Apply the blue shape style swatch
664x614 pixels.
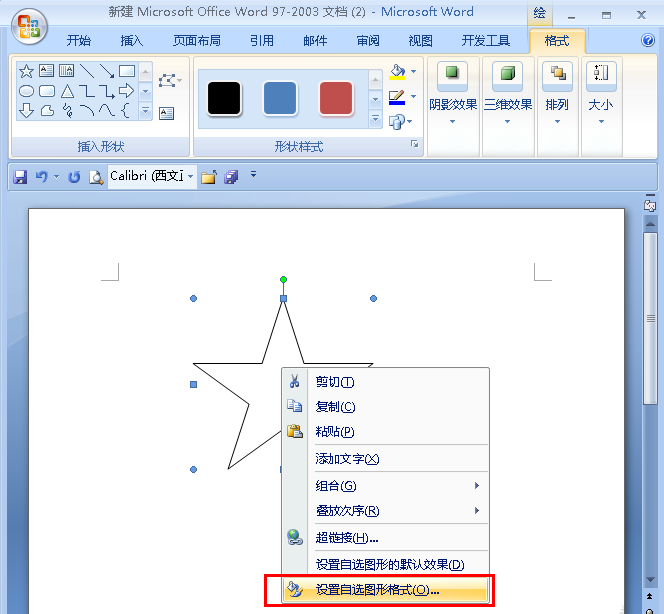(279, 98)
